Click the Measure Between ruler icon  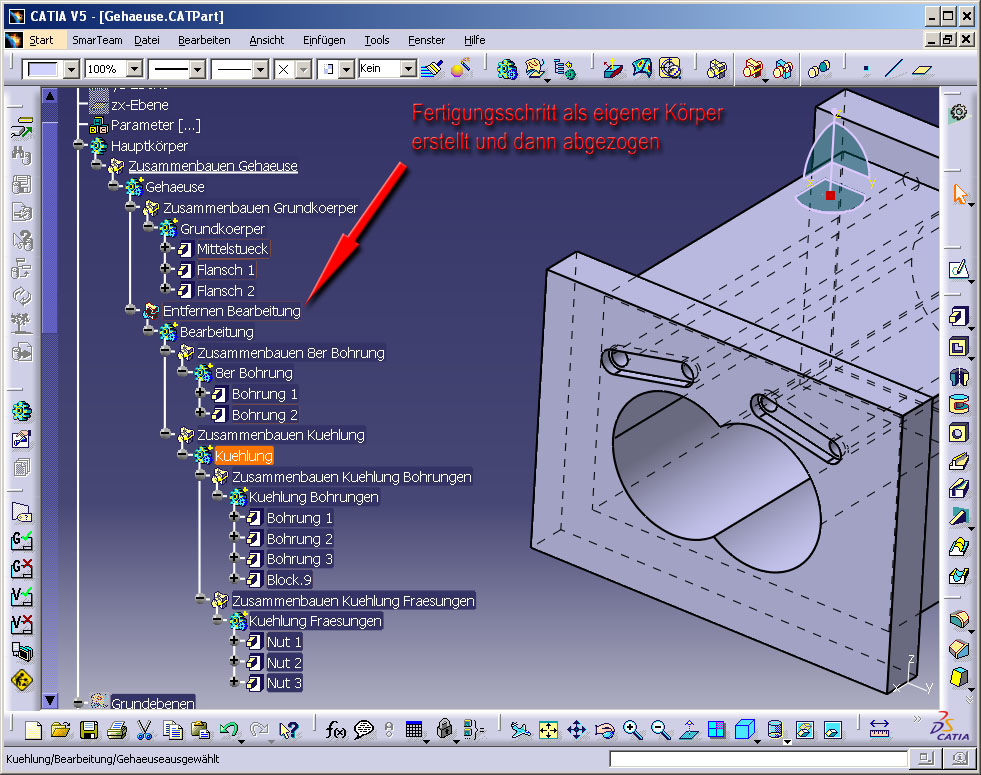(879, 729)
